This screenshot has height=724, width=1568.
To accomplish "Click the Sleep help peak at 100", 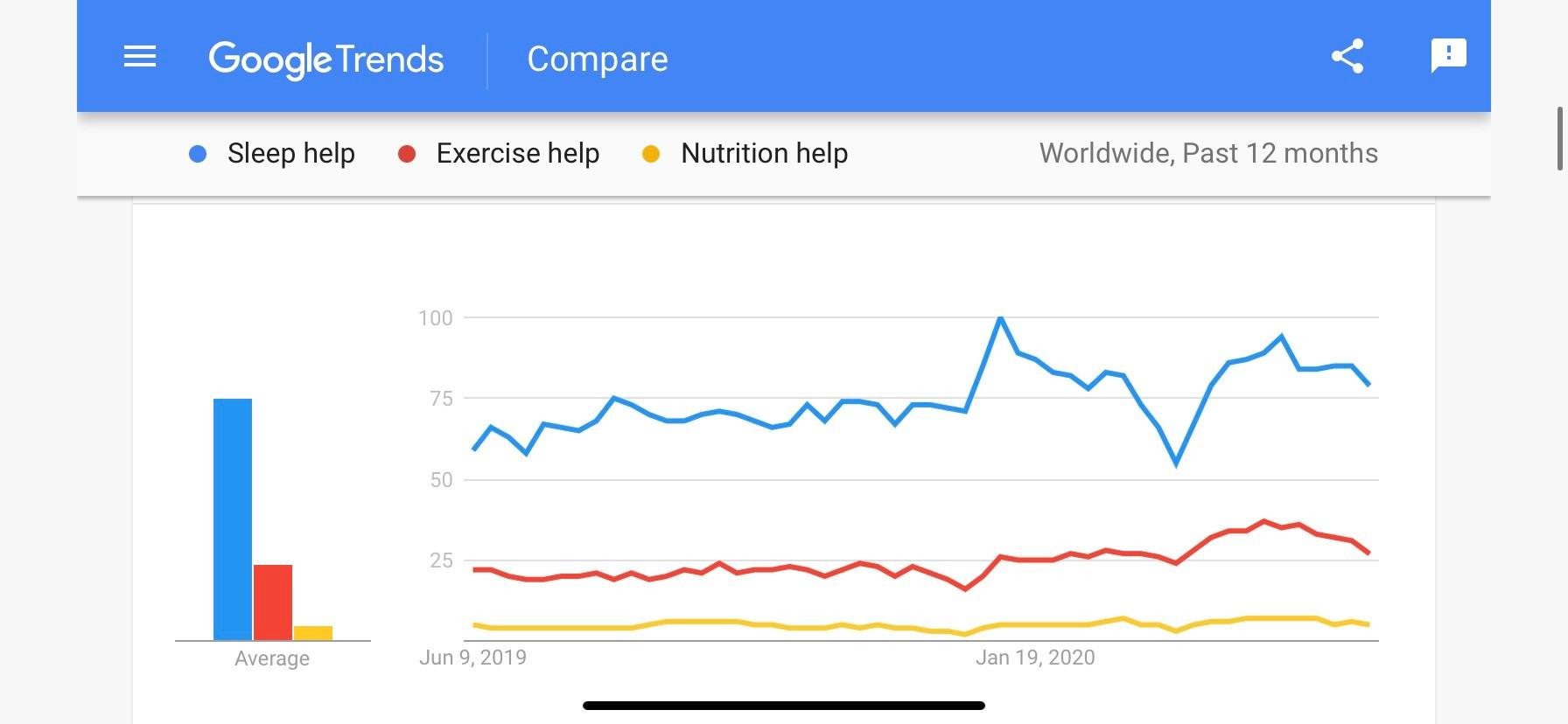I will coord(1000,318).
